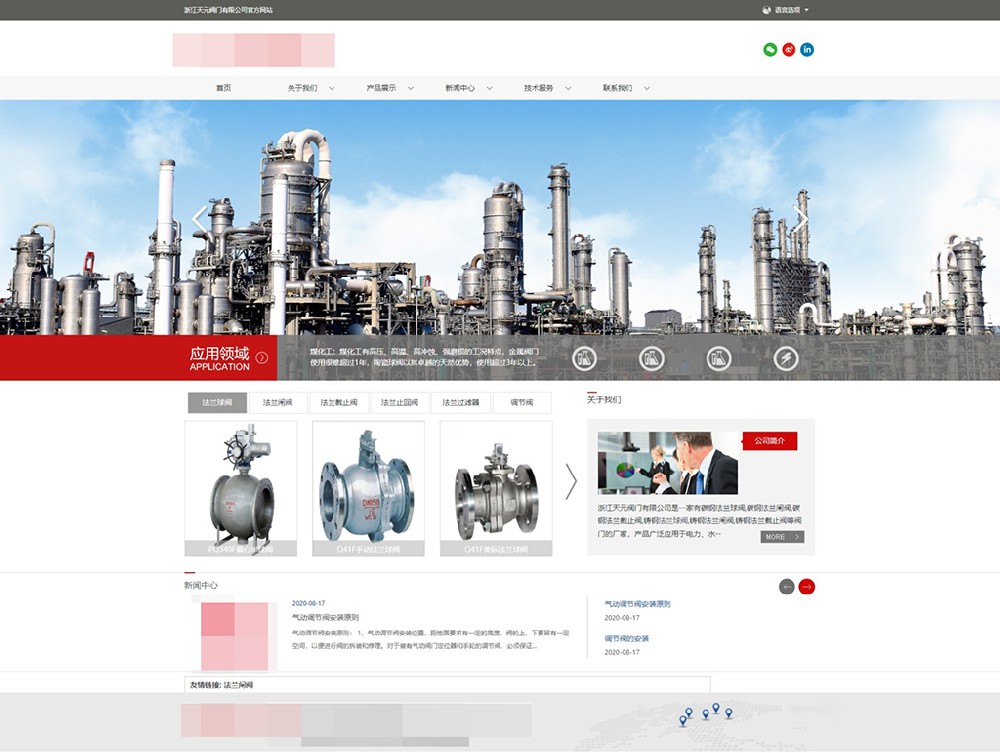Click the lightning bolt application icon
The image size is (1000, 753).
786,358
